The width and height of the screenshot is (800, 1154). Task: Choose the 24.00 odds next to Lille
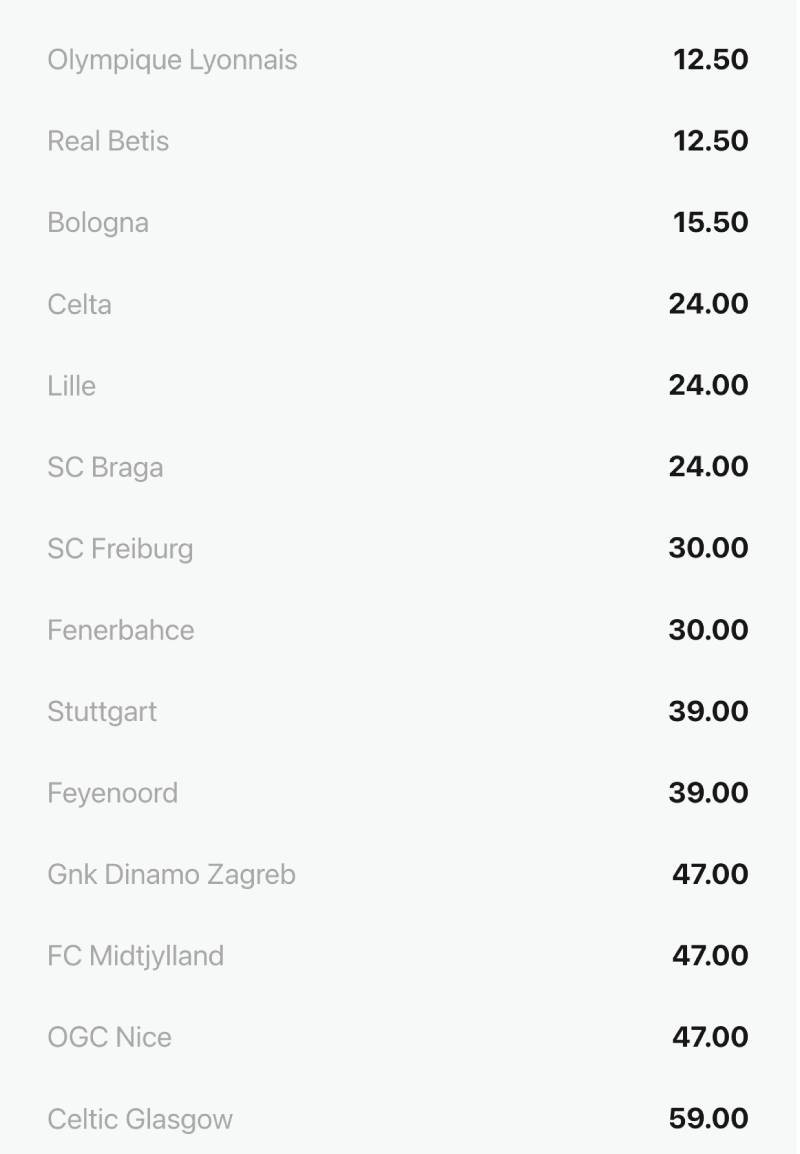708,385
